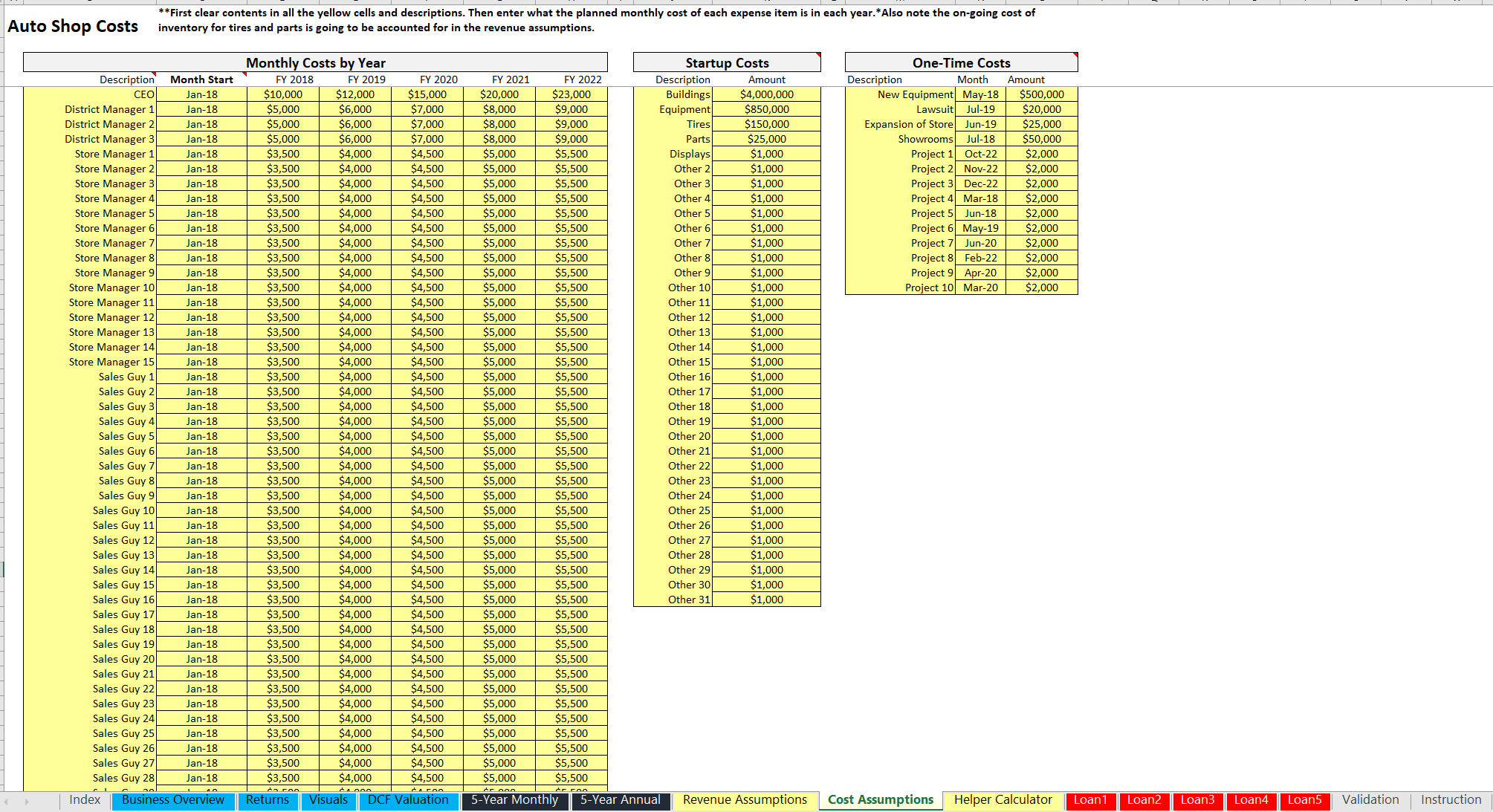Image resolution: width=1493 pixels, height=812 pixels.
Task: Click the next sheet navigation arrow
Action: (27, 802)
